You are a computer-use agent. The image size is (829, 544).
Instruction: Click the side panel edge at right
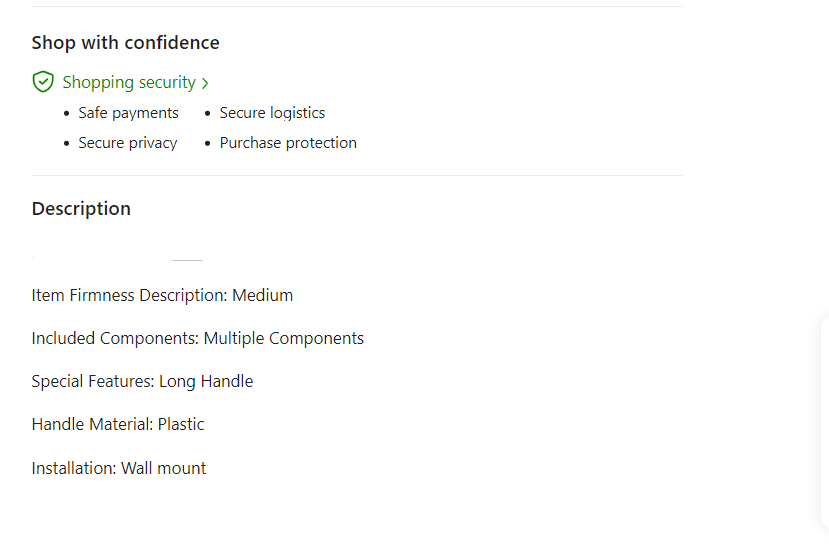pos(824,420)
